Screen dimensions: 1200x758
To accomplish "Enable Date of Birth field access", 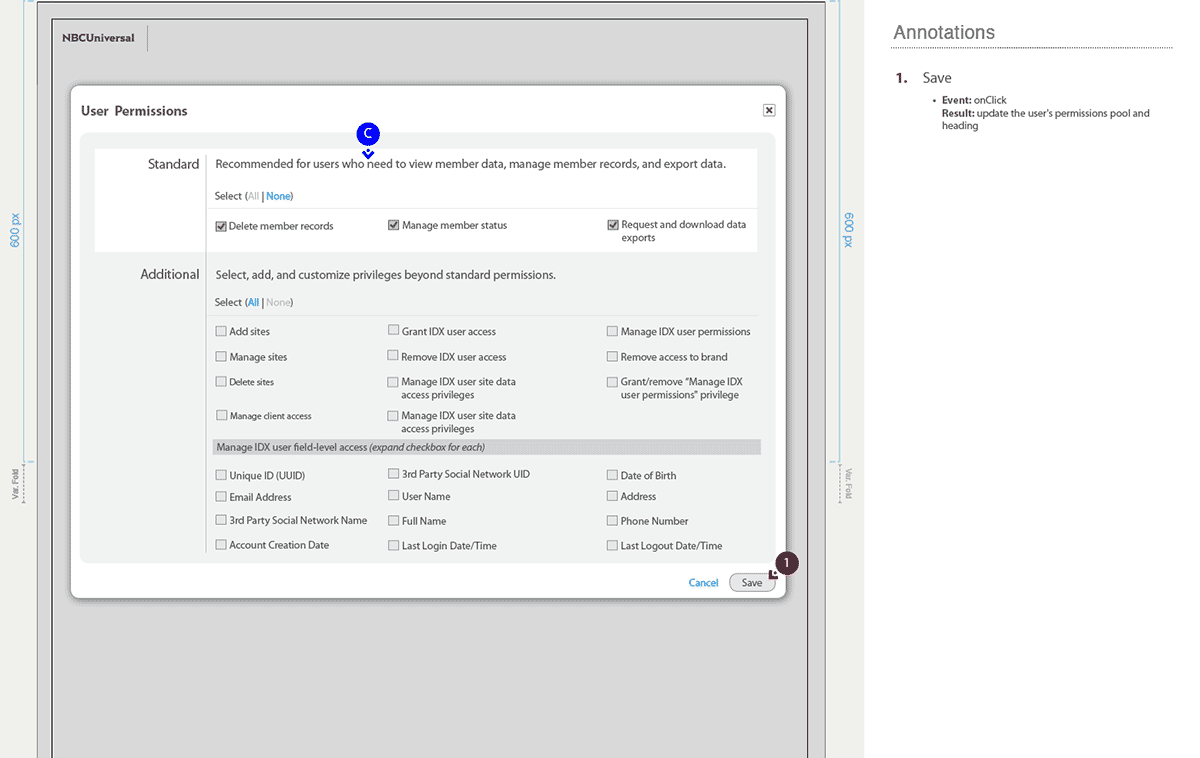I will 613,475.
